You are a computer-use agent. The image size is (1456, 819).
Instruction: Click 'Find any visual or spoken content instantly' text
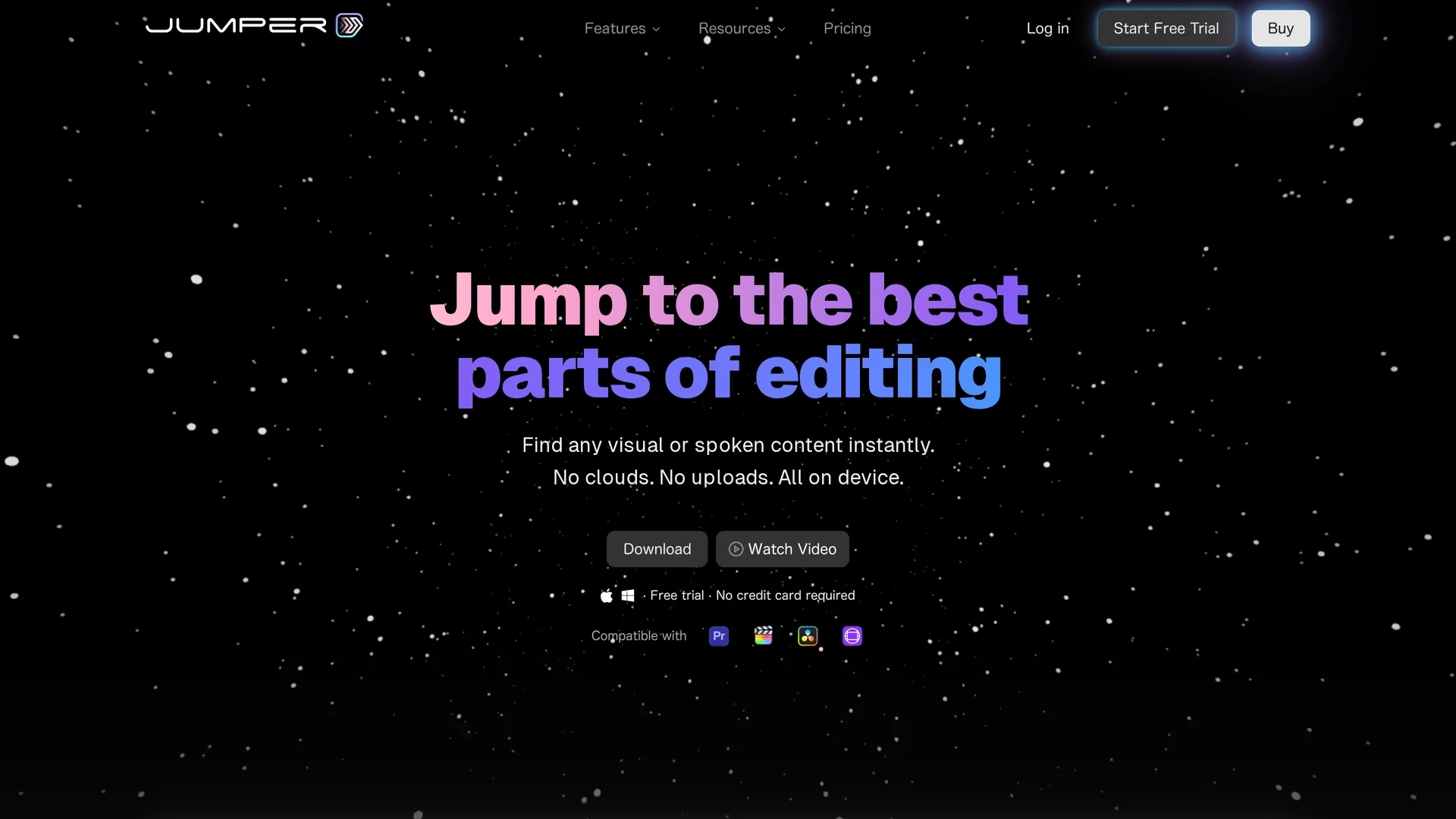(x=728, y=445)
